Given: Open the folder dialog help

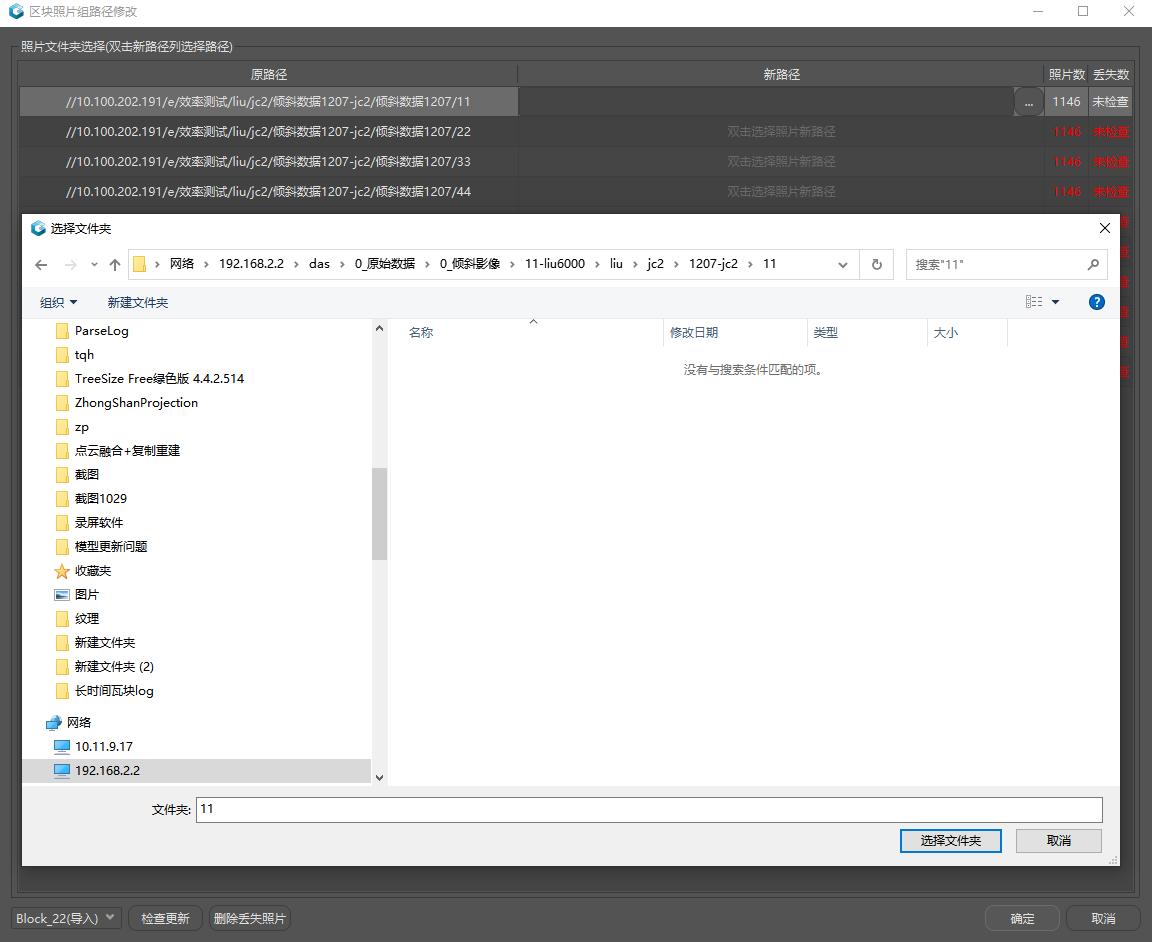Looking at the screenshot, I should 1096,302.
